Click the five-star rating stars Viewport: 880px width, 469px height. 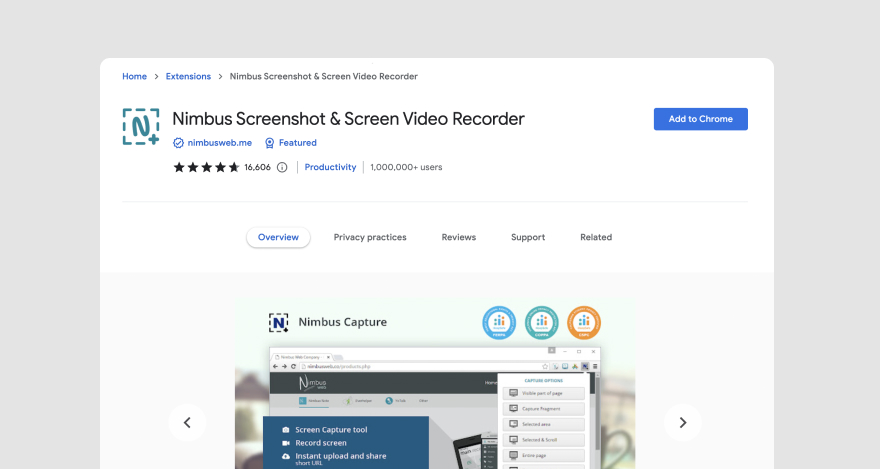(207, 167)
